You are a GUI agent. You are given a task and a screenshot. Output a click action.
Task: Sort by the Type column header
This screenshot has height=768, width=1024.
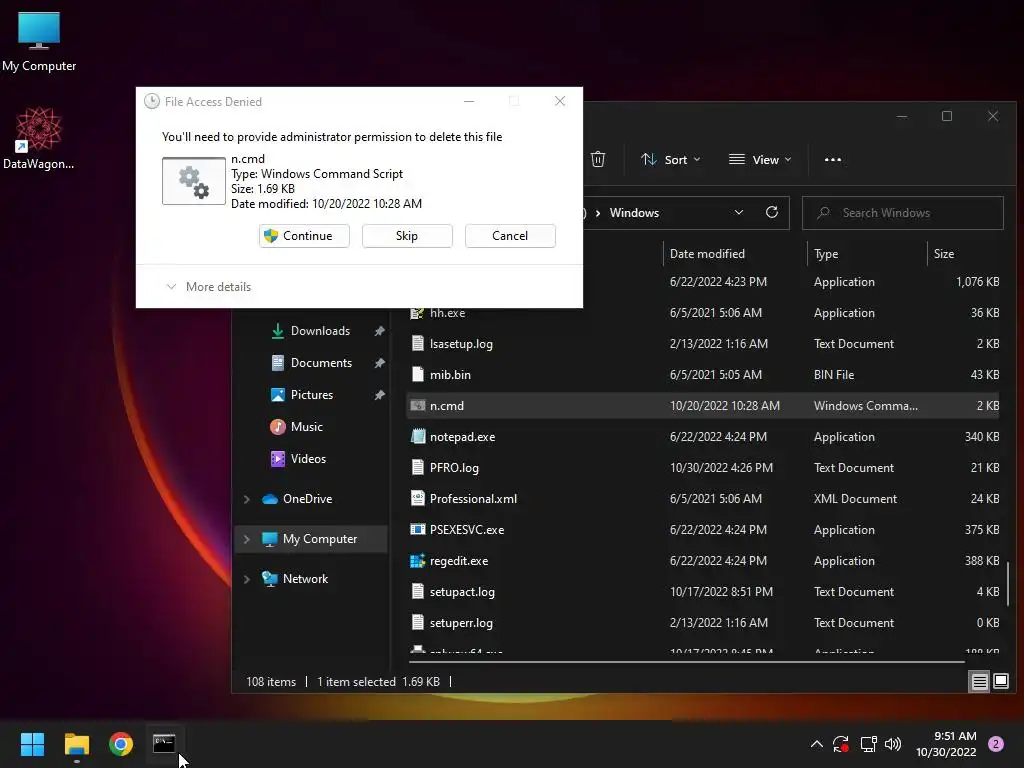pos(826,253)
